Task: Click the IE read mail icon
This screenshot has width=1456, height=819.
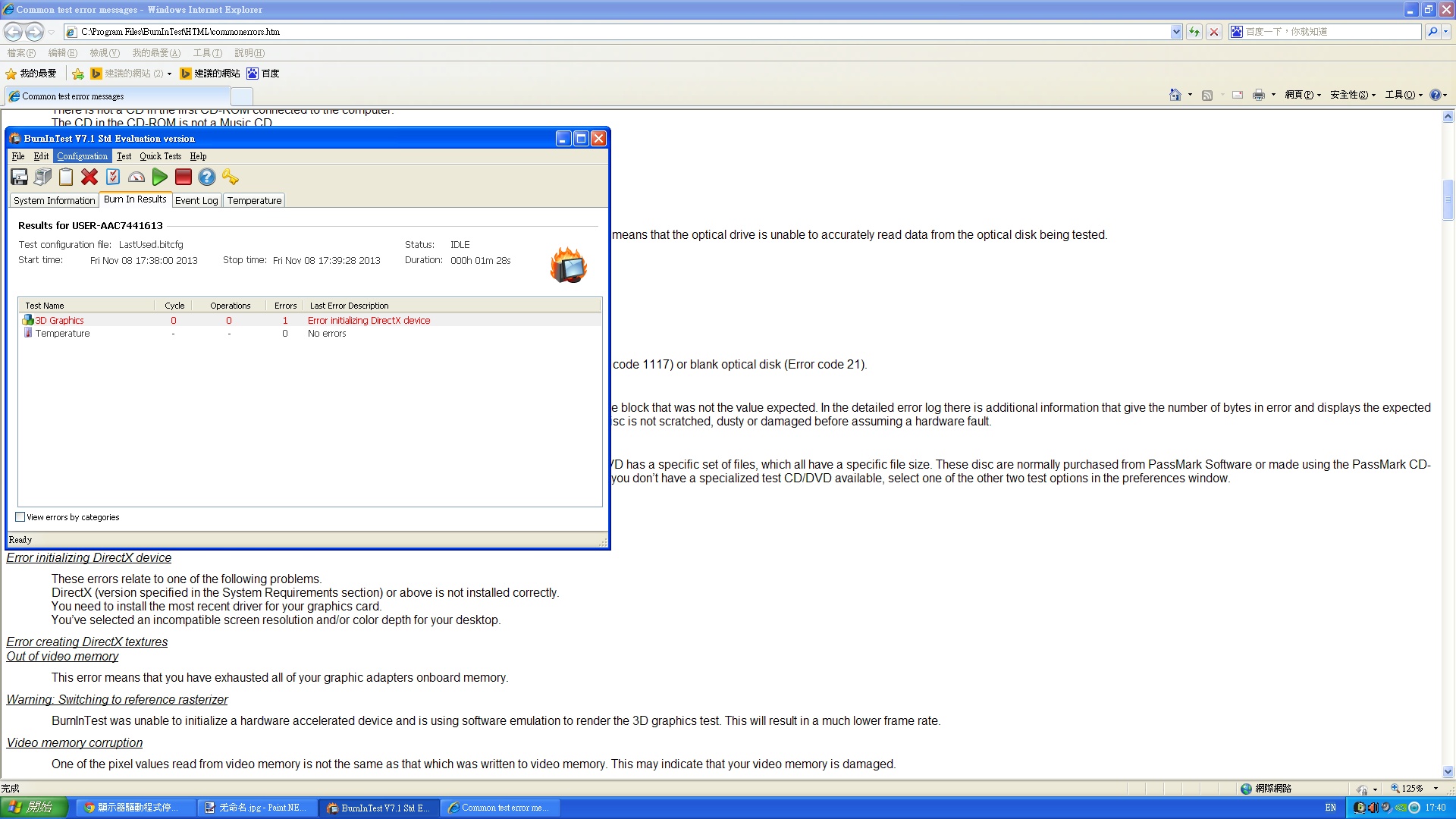Action: coord(1238,95)
